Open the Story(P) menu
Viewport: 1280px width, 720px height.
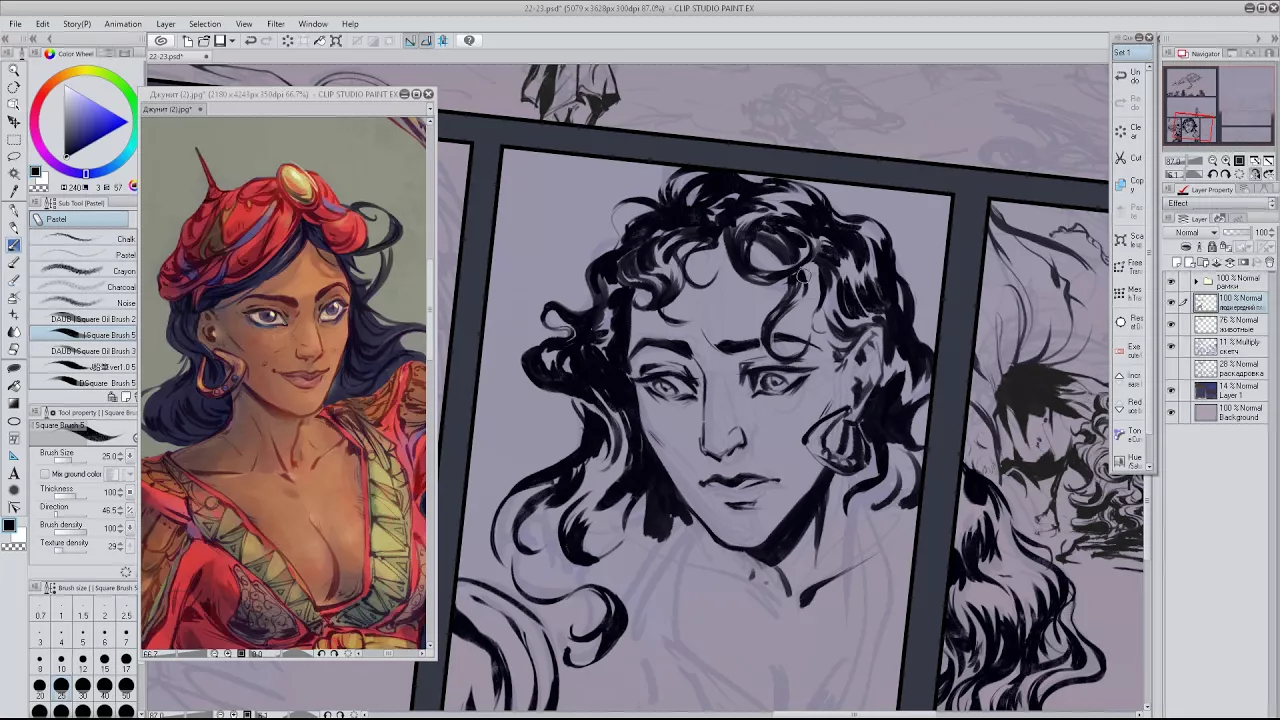77,24
